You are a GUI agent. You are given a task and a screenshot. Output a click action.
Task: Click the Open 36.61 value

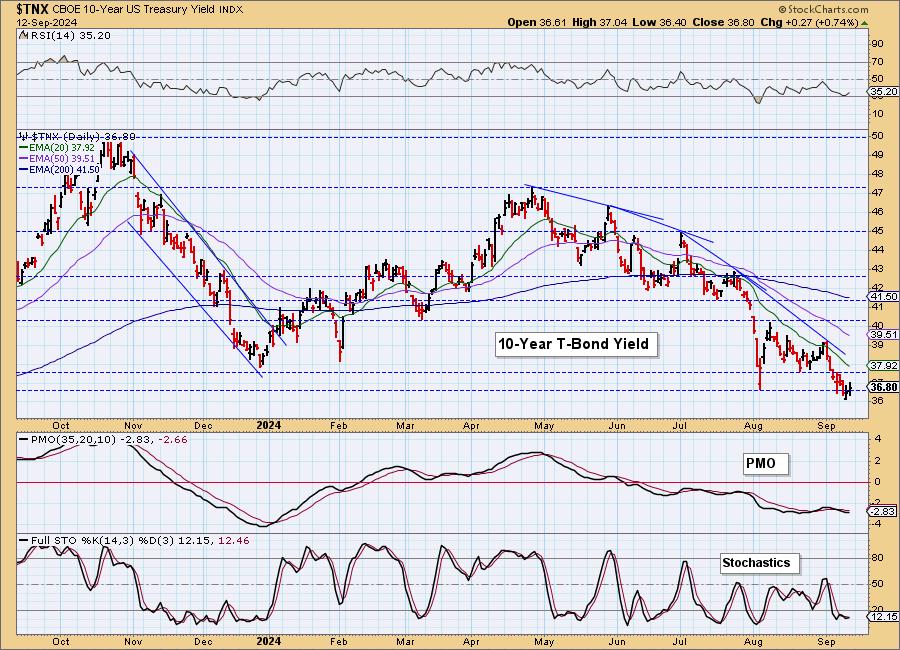pyautogui.click(x=537, y=22)
